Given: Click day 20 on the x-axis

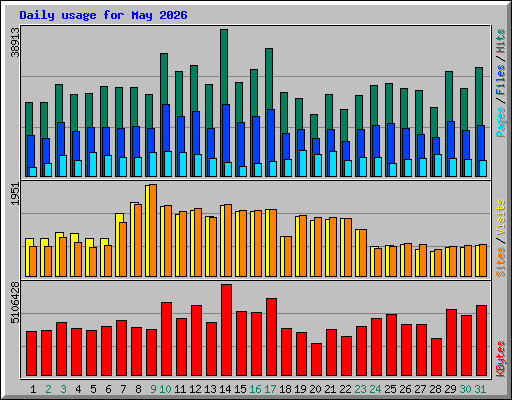Looking at the screenshot, I should click(x=315, y=389).
